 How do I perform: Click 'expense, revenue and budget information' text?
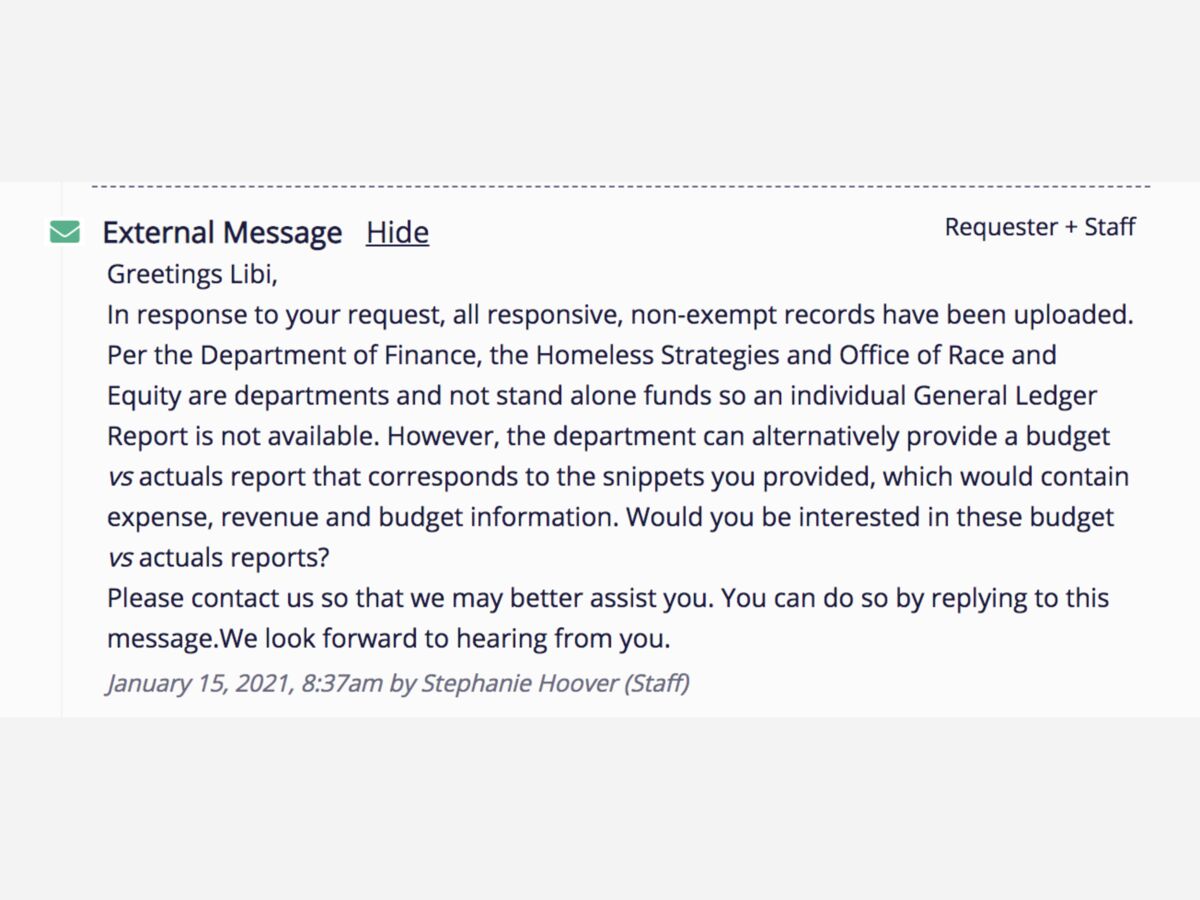362,517
